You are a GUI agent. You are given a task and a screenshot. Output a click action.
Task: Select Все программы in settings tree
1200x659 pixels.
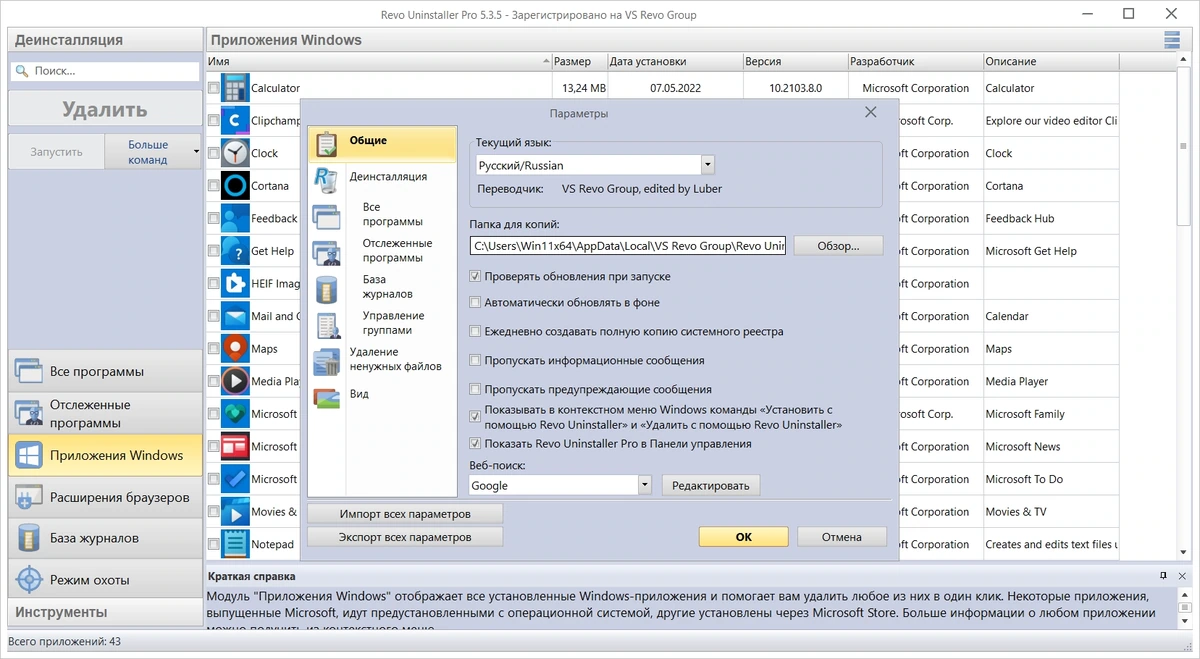click(x=392, y=214)
